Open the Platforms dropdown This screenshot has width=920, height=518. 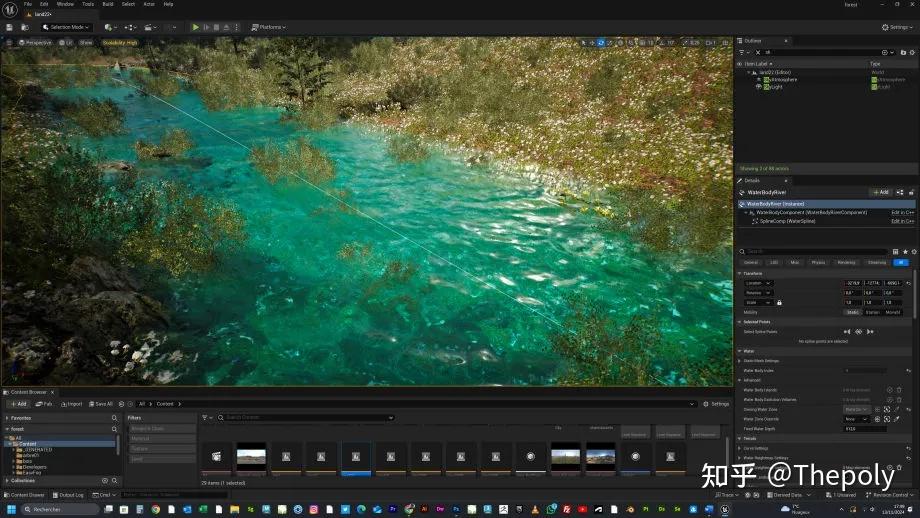268,27
